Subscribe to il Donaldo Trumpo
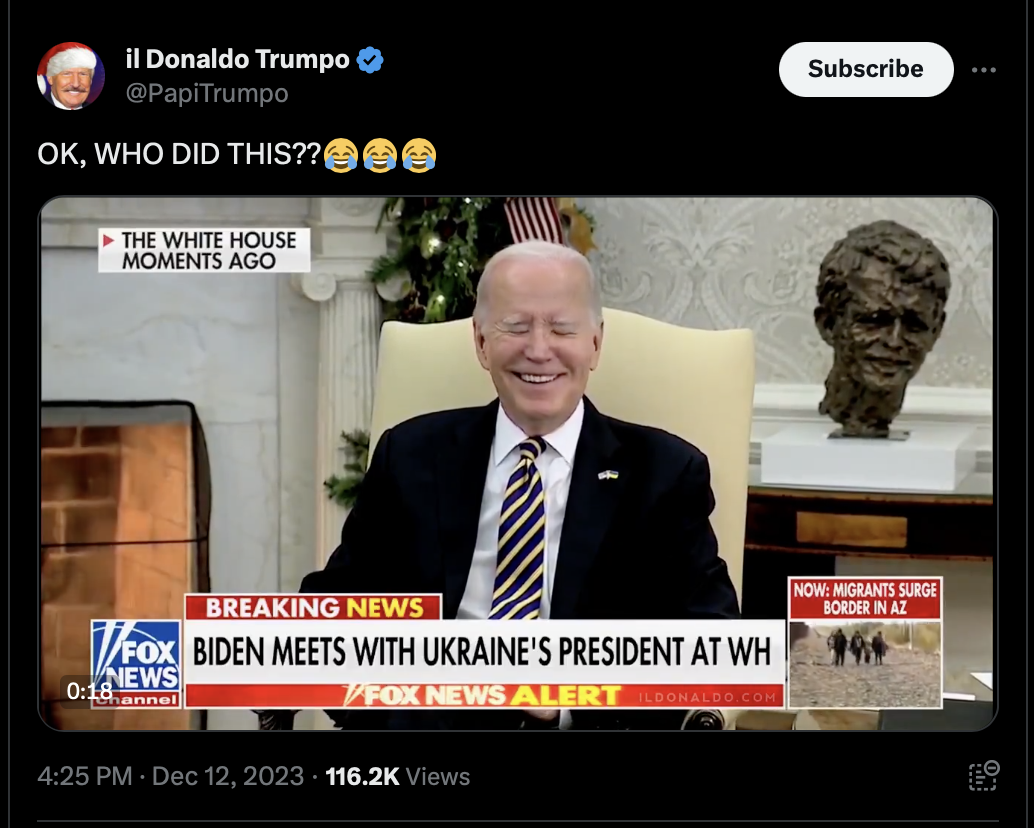1034x828 pixels. pos(866,69)
